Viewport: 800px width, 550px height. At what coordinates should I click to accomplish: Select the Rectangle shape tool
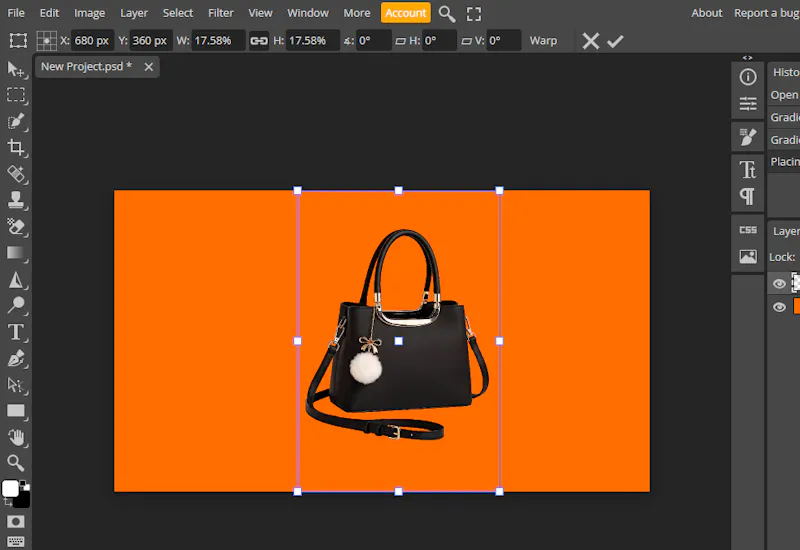point(16,411)
